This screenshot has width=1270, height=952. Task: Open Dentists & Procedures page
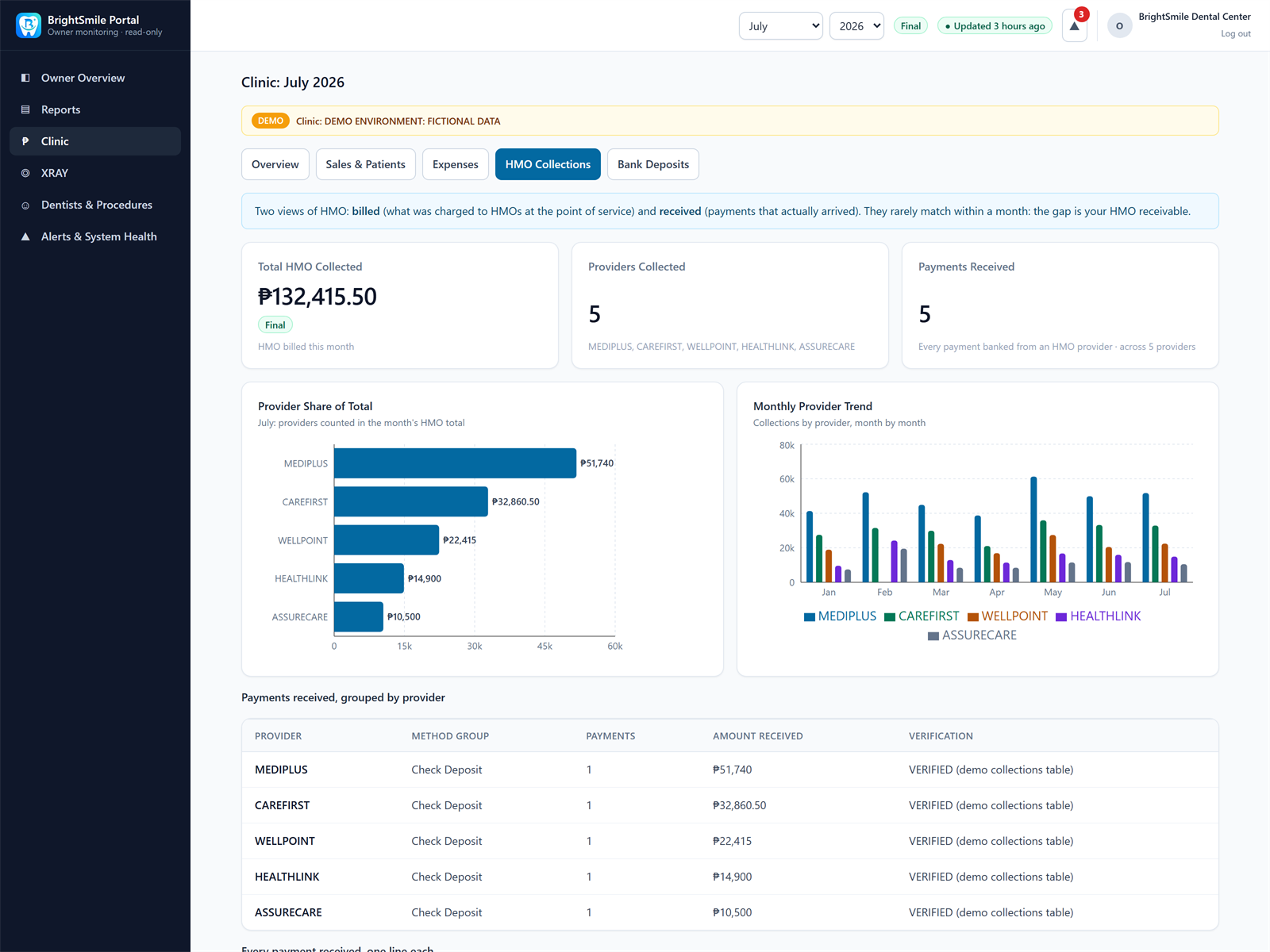pyautogui.click(x=95, y=205)
